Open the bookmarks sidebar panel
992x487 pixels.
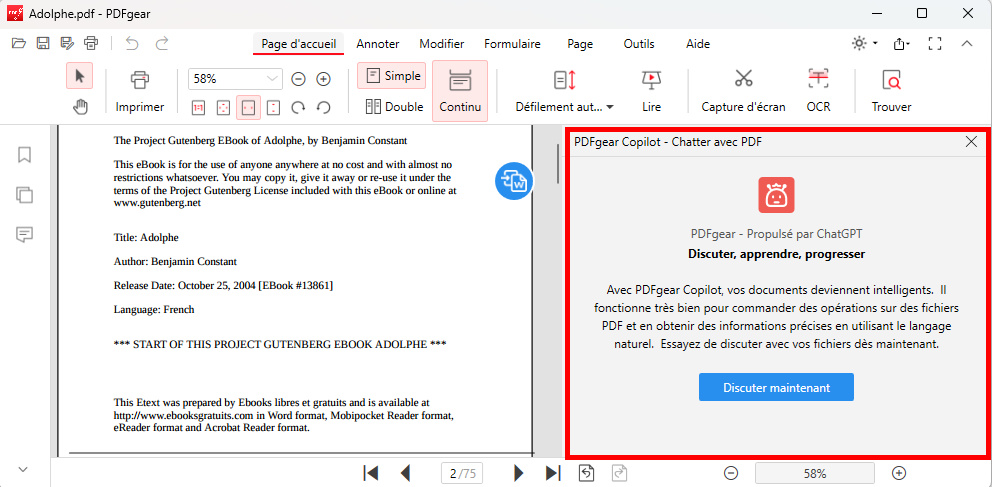[x=25, y=155]
